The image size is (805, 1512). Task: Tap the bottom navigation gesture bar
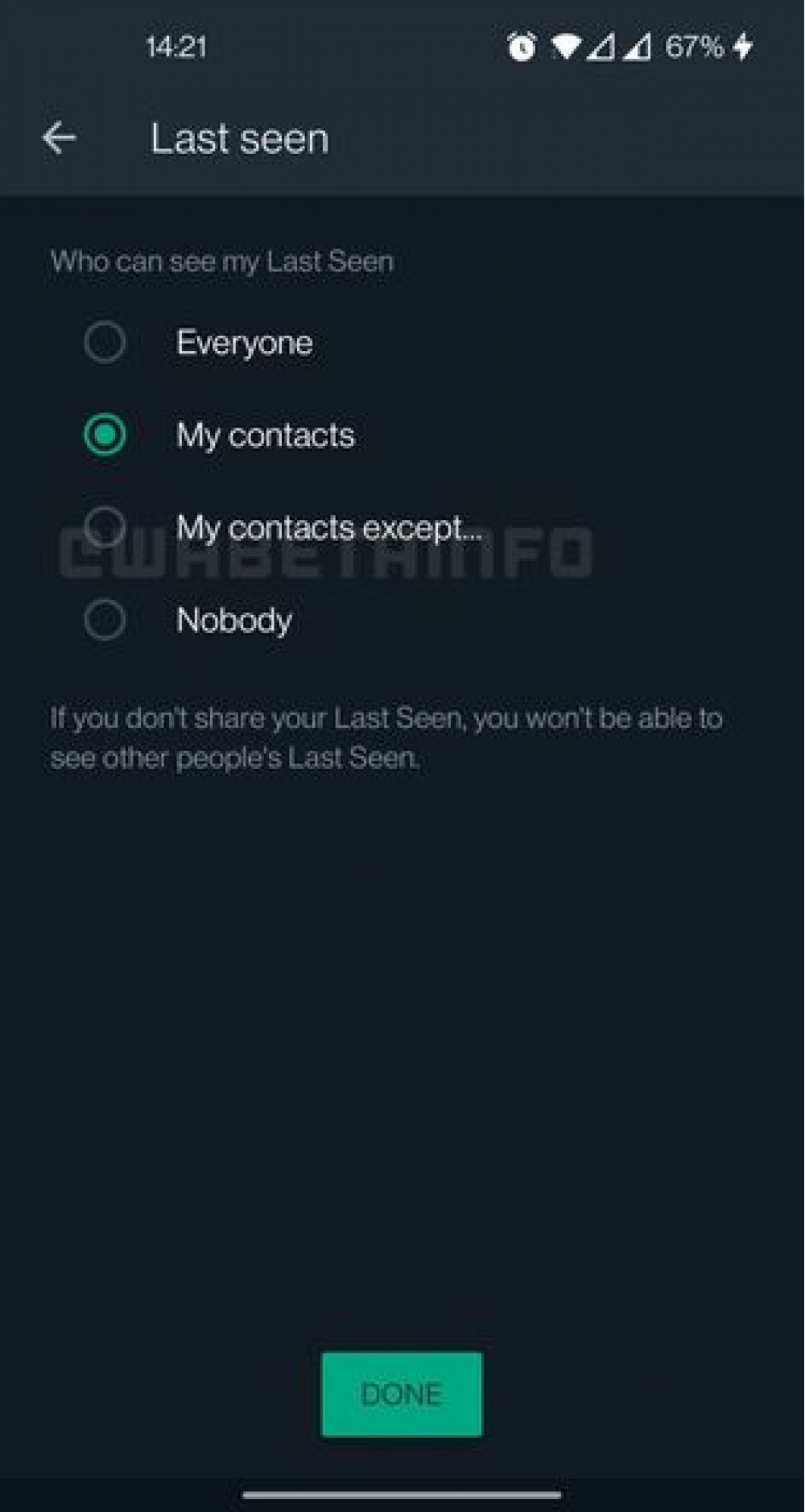402,1494
